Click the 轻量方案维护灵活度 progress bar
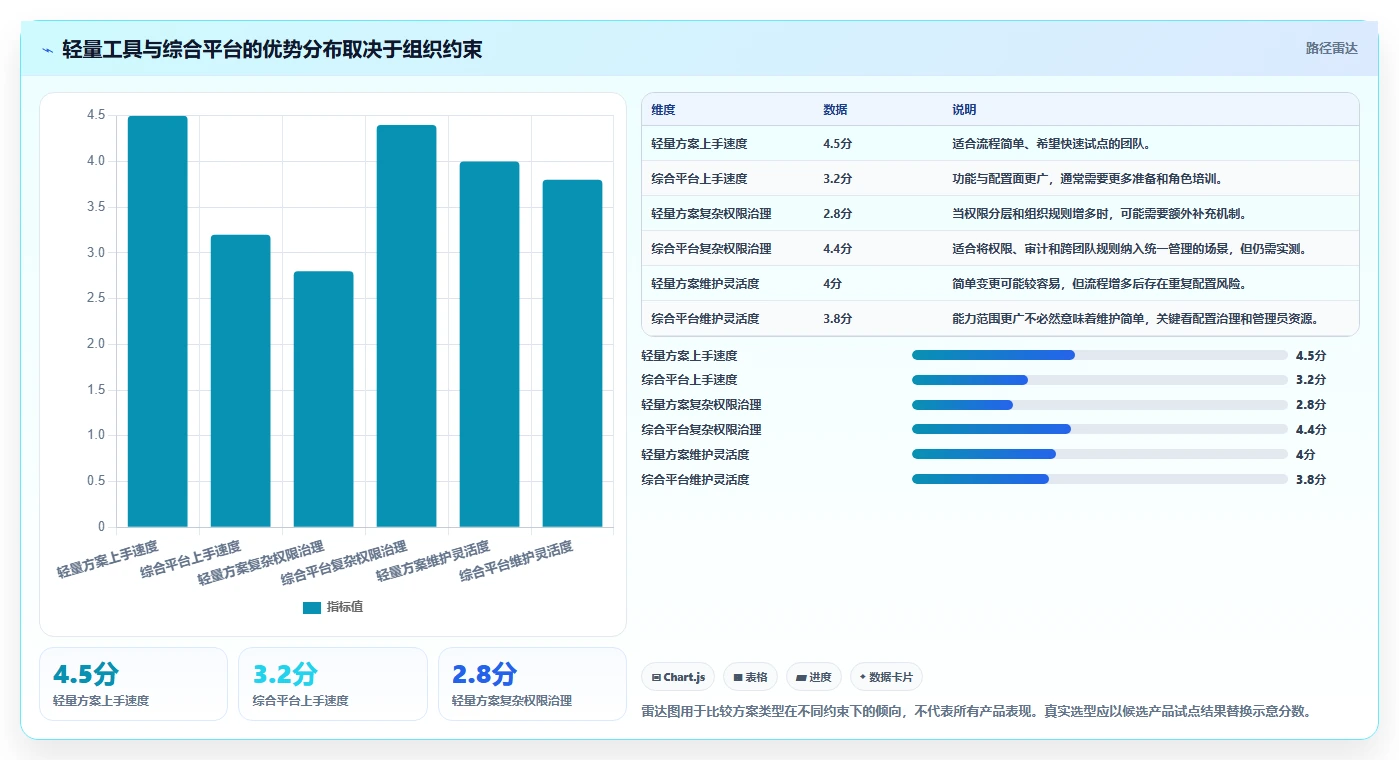 tap(1100, 454)
